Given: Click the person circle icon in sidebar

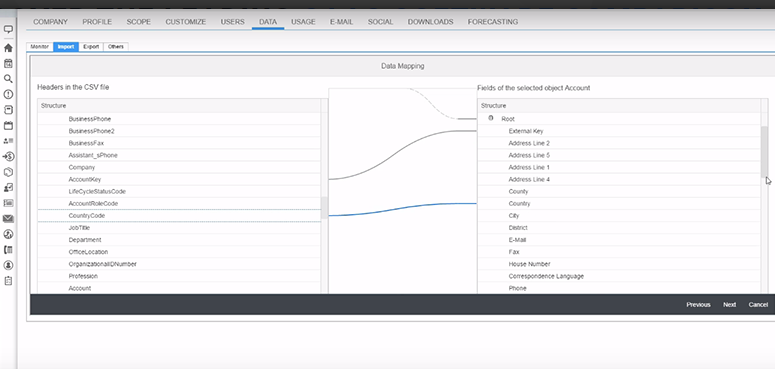Looking at the screenshot, I should pos(8,265).
